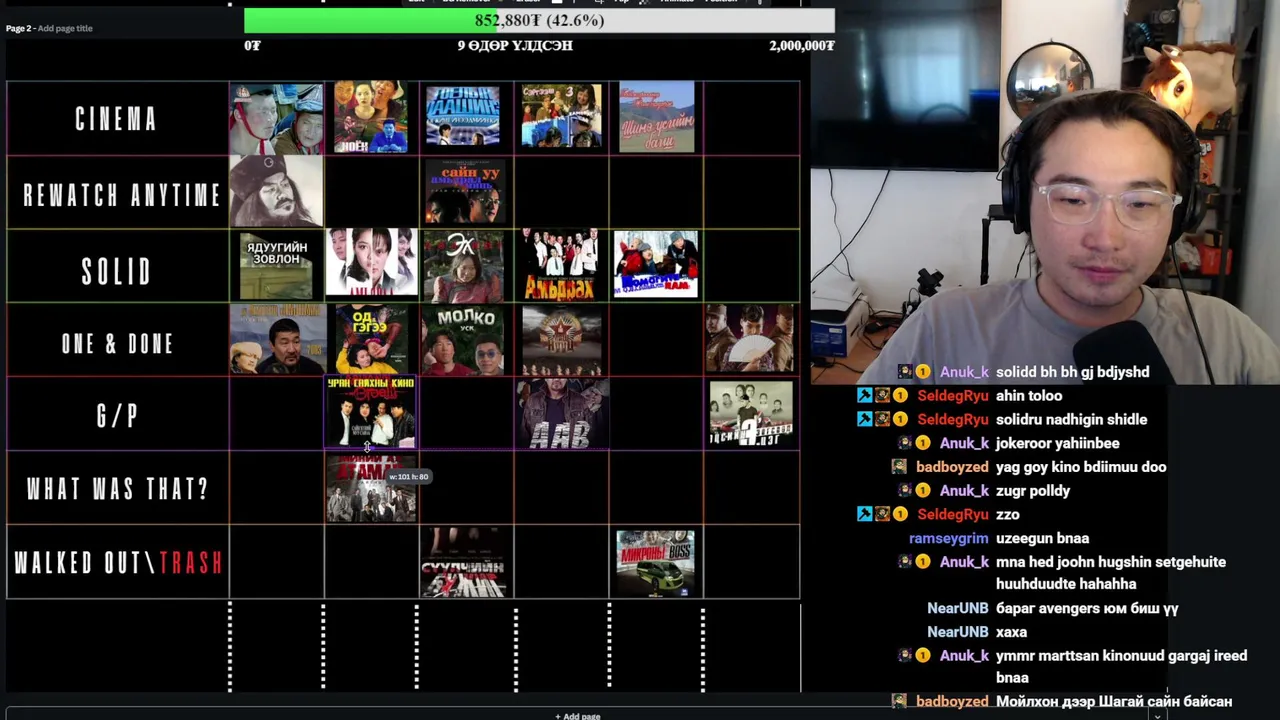Image resolution: width=1280 pixels, height=720 pixels.
Task: Click the WALKED OUT\TRASH tier label
Action: (x=117, y=563)
